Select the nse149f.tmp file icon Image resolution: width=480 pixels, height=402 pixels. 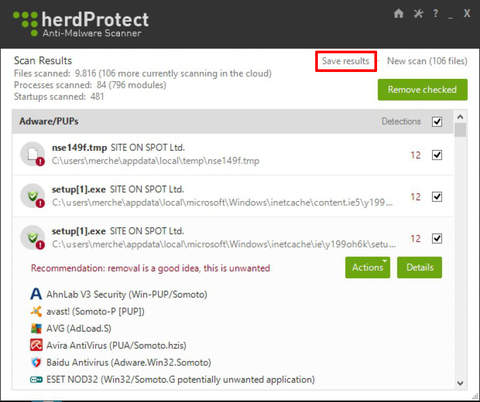click(32, 154)
